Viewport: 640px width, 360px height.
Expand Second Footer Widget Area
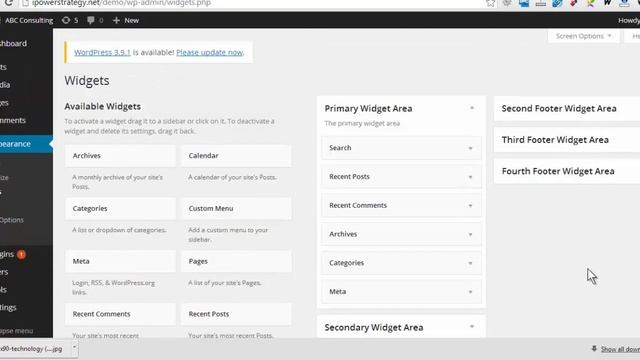pos(567,109)
